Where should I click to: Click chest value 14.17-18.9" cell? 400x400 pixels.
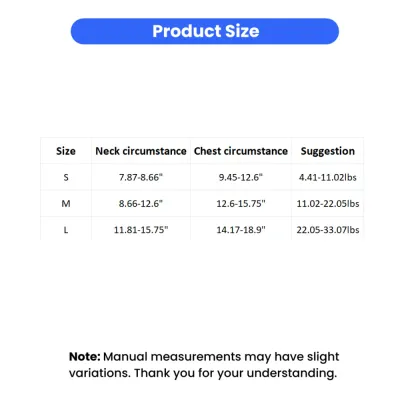241,230
